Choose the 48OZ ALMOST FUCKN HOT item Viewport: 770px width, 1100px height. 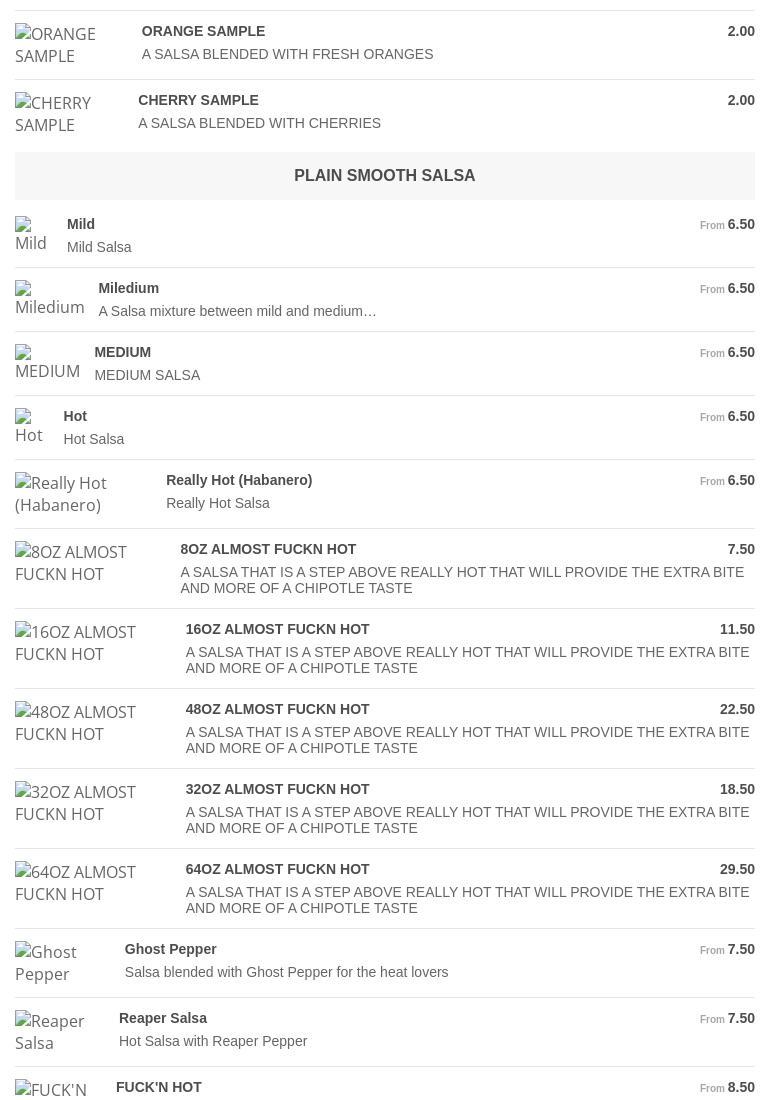point(277,709)
